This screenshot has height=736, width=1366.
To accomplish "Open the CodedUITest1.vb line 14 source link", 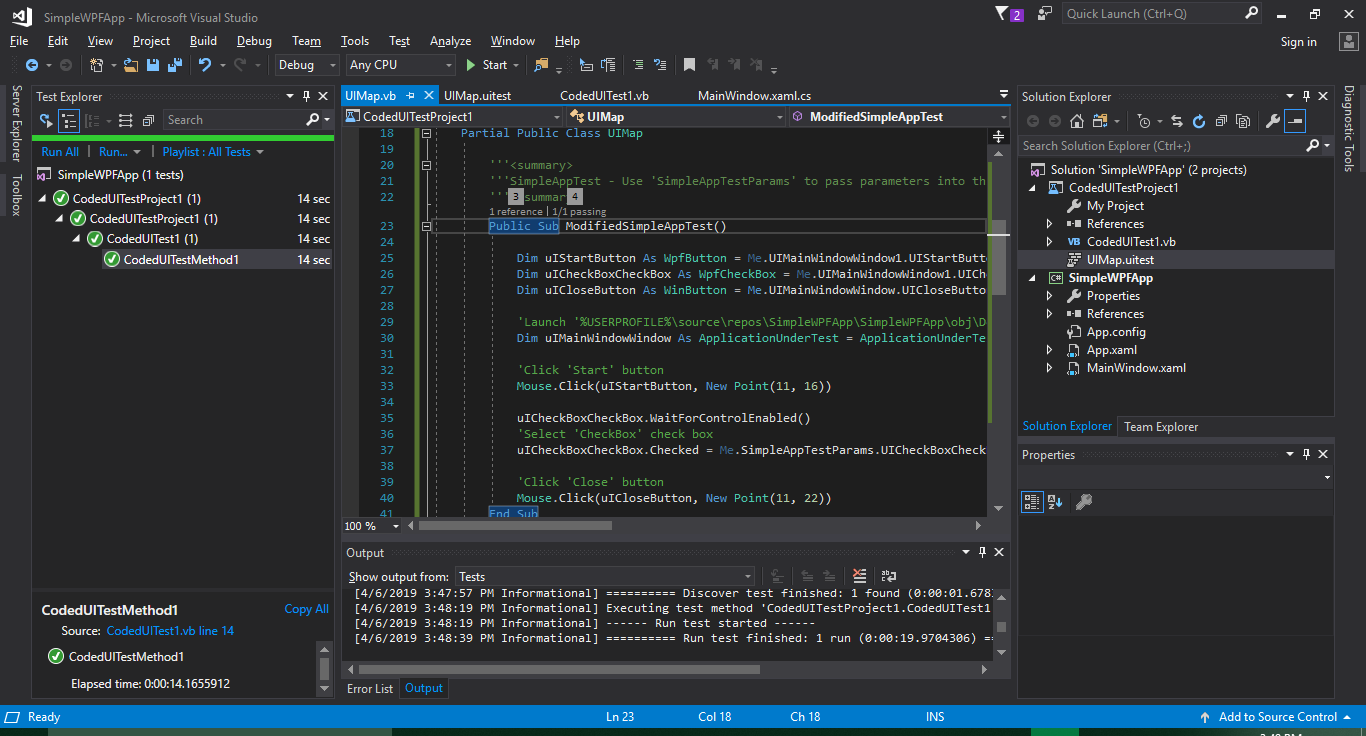I will tap(170, 631).
